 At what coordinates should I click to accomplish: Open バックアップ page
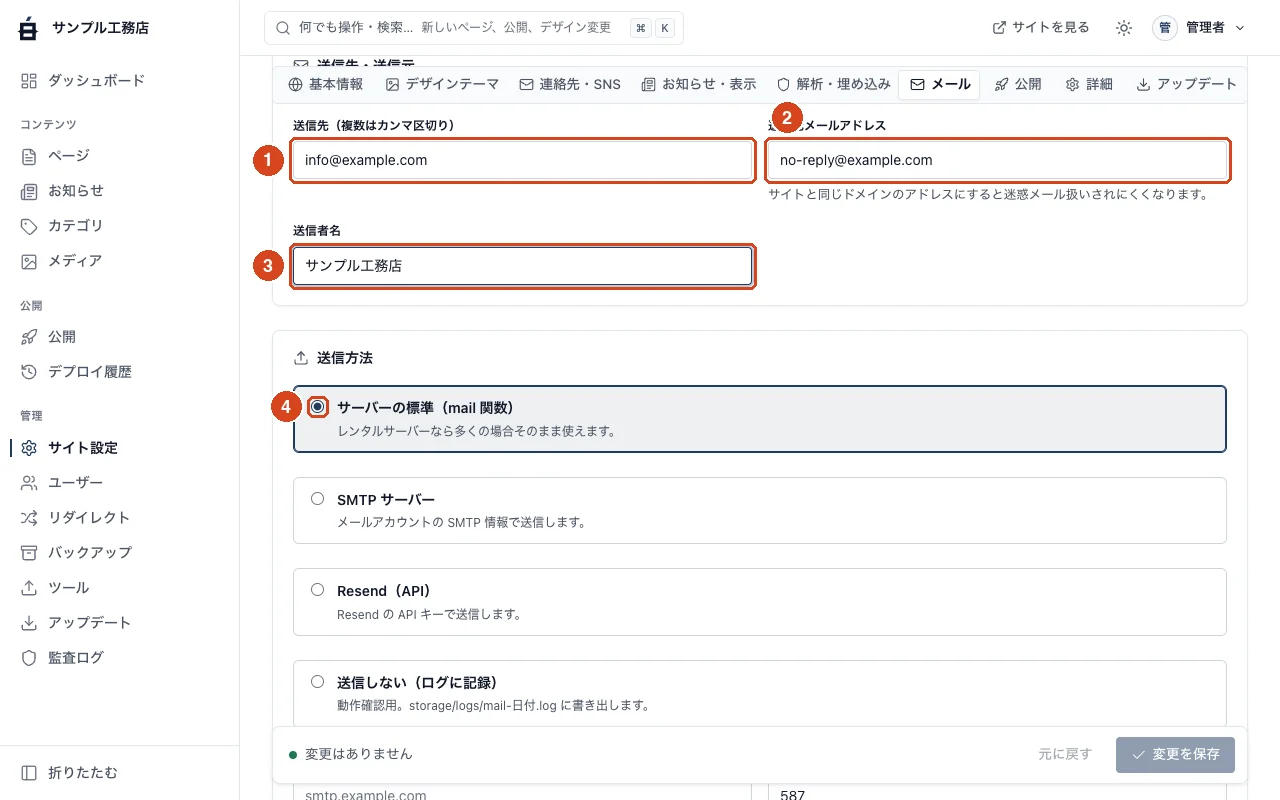[120, 553]
